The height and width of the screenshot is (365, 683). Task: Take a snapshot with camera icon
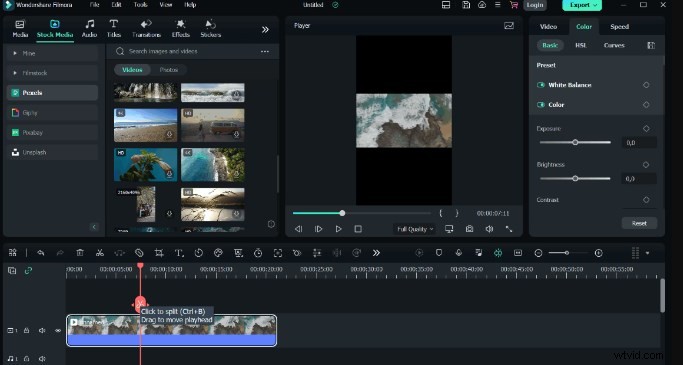tap(469, 229)
